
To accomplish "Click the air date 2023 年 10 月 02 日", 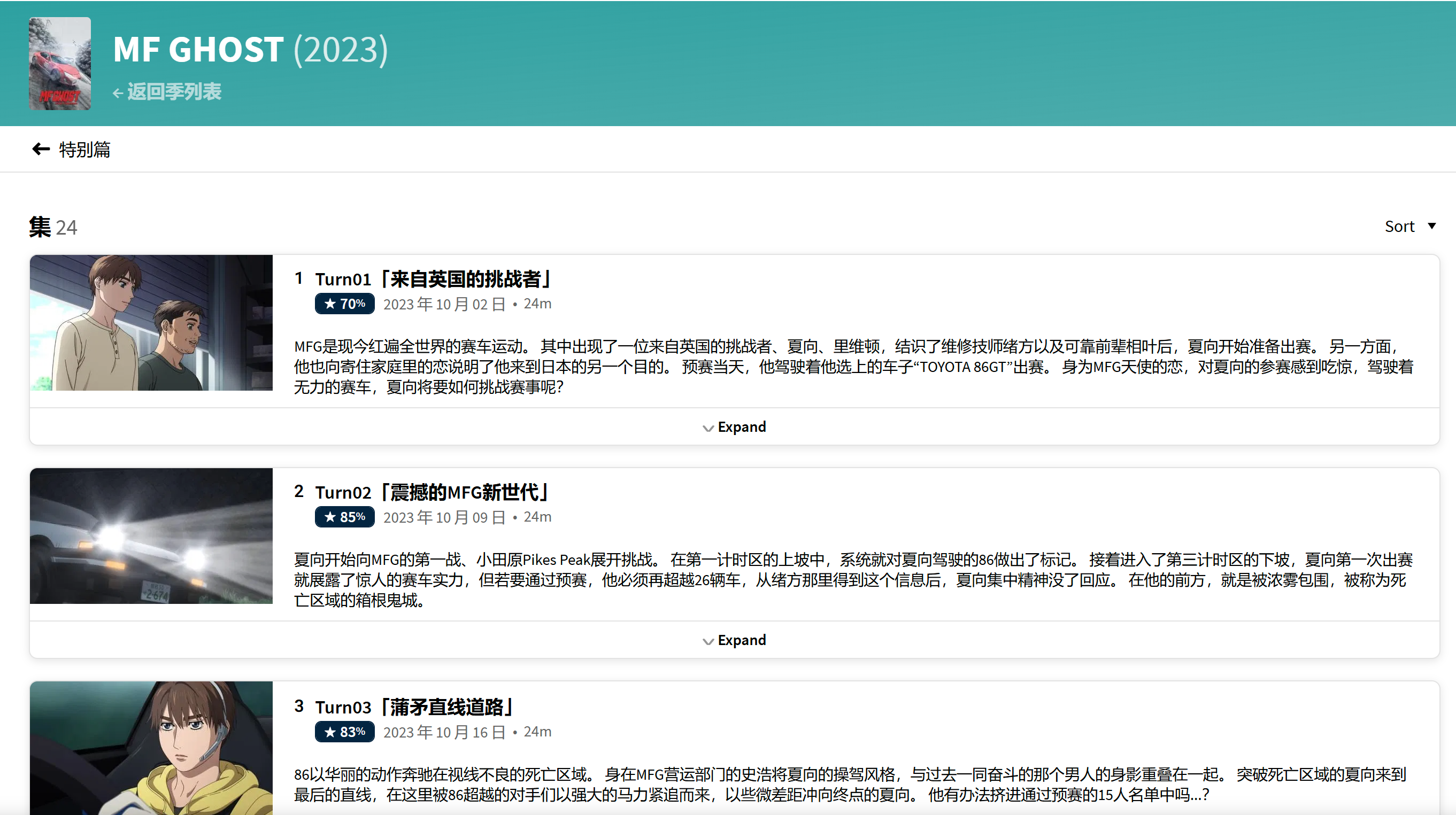I will (x=444, y=304).
